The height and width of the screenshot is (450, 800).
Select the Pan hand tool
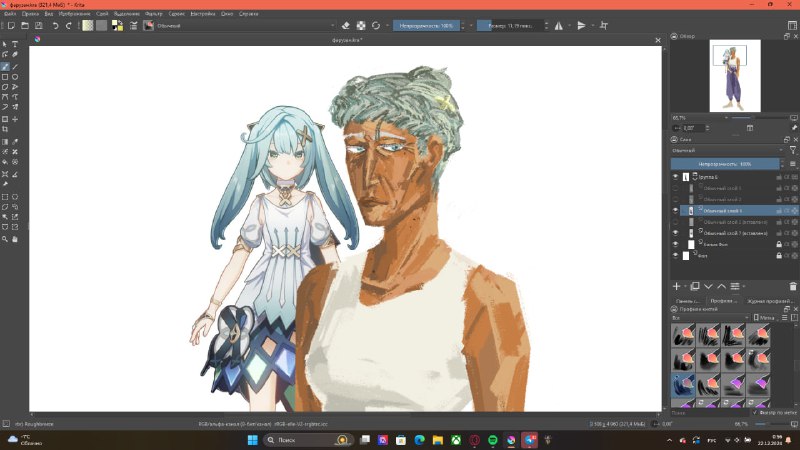15,239
